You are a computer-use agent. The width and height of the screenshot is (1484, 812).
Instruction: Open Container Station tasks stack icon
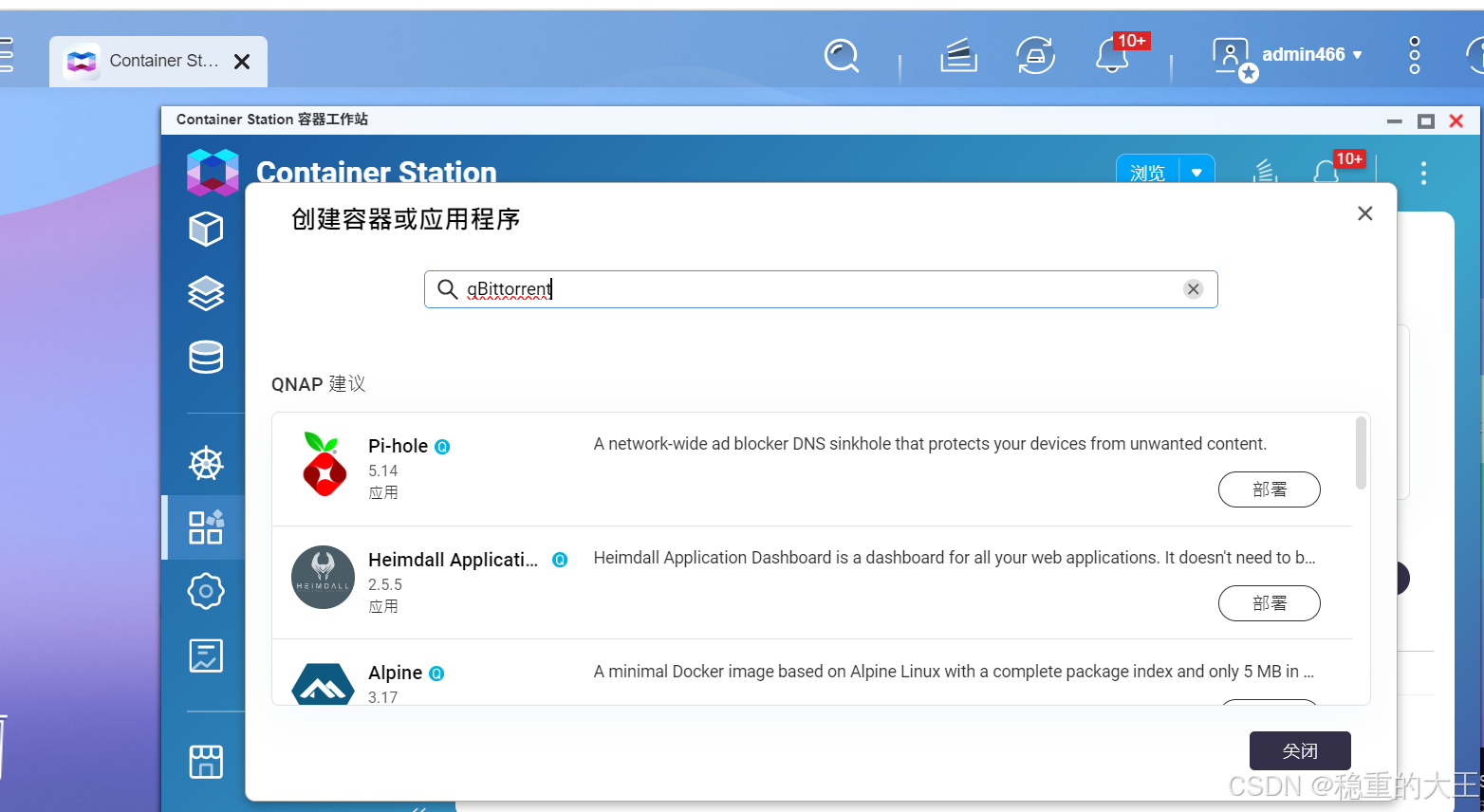1265,172
